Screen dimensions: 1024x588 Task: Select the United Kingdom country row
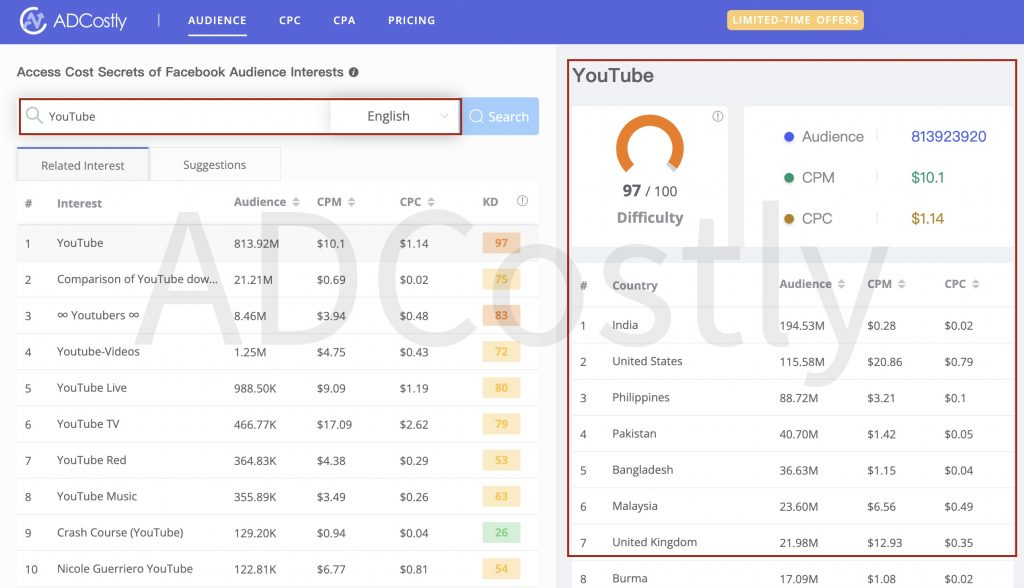click(792, 542)
